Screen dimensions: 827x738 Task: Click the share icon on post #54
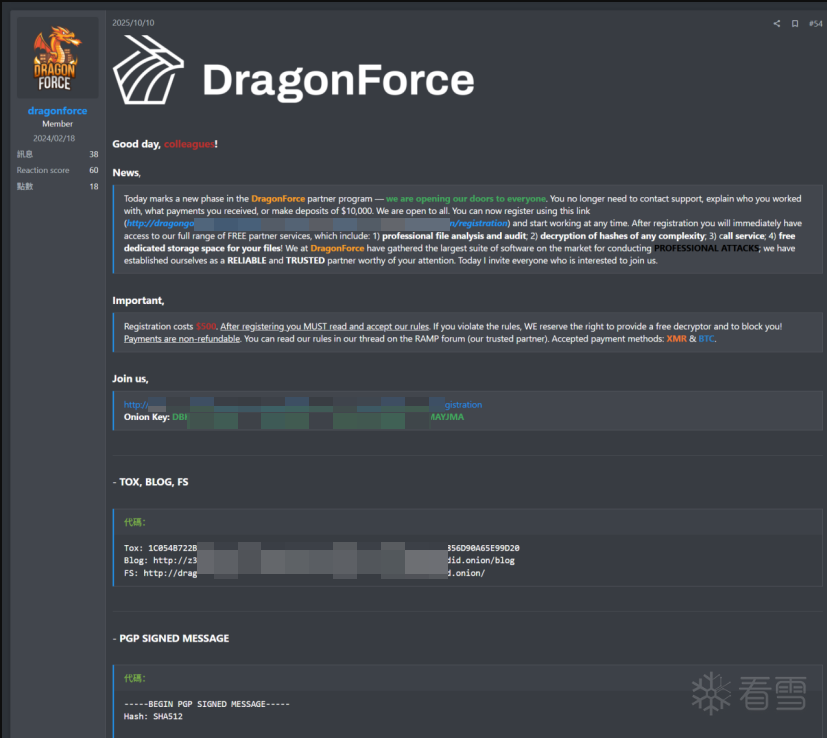pyautogui.click(x=777, y=23)
